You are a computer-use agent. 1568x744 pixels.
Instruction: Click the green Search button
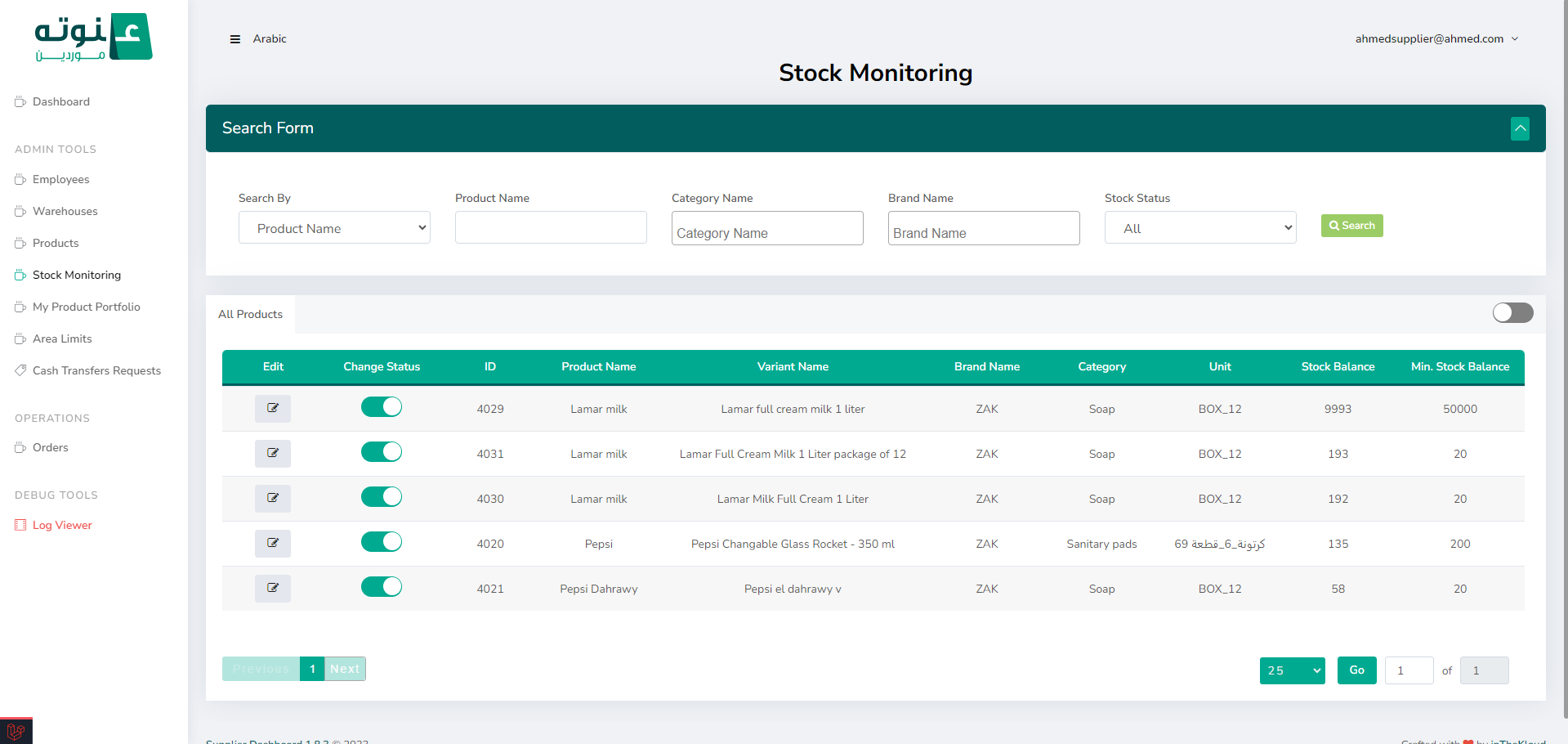(1351, 226)
